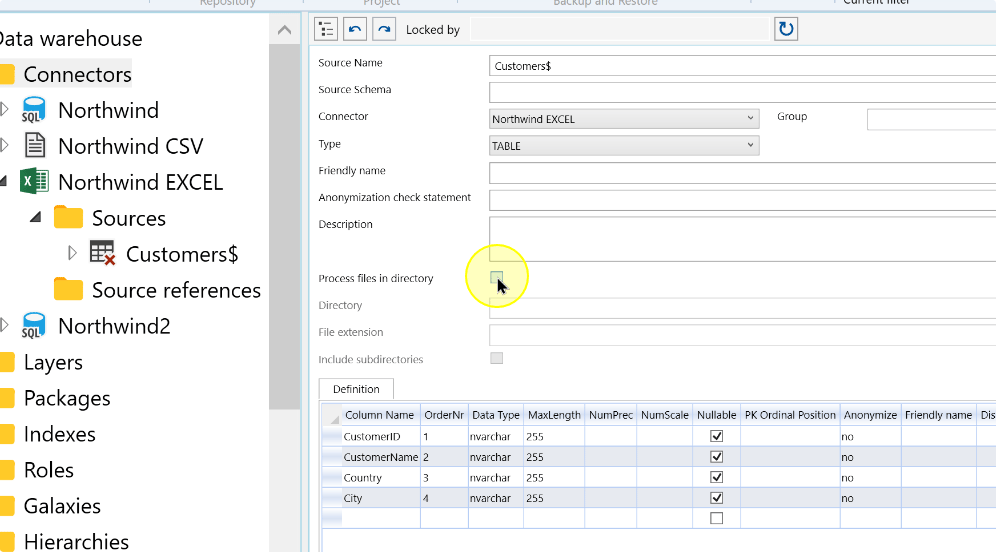Viewport: 996px width, 552px height.
Task: Click the Locked by text field
Action: pos(619,29)
